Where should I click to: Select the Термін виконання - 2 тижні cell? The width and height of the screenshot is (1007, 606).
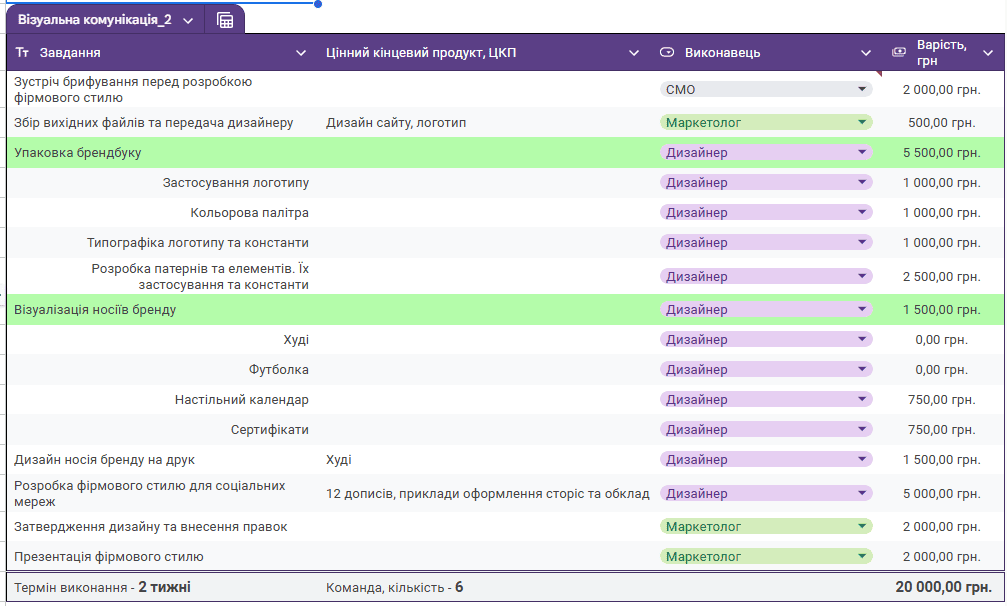click(163, 587)
